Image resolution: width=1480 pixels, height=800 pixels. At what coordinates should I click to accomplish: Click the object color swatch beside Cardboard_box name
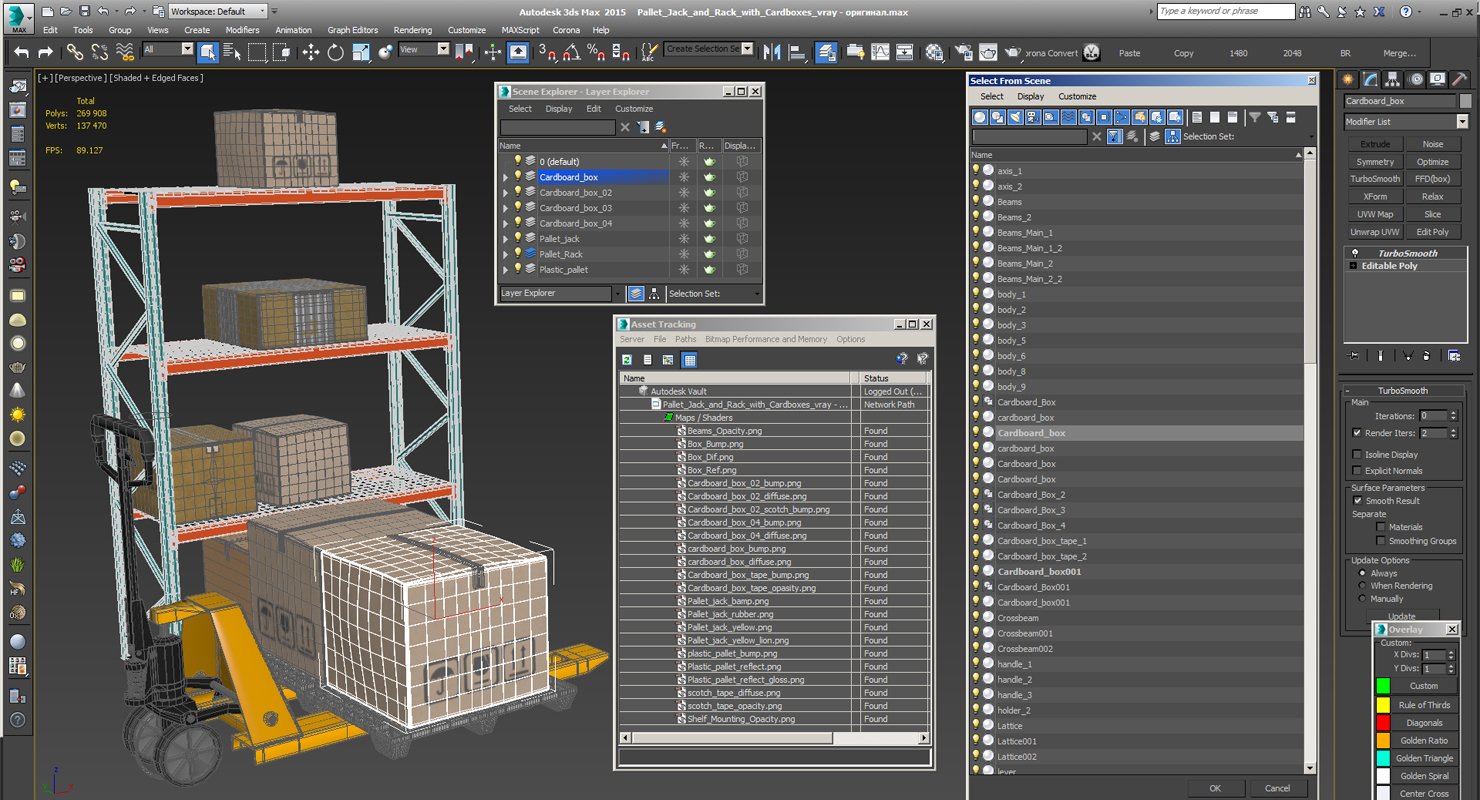[1465, 101]
